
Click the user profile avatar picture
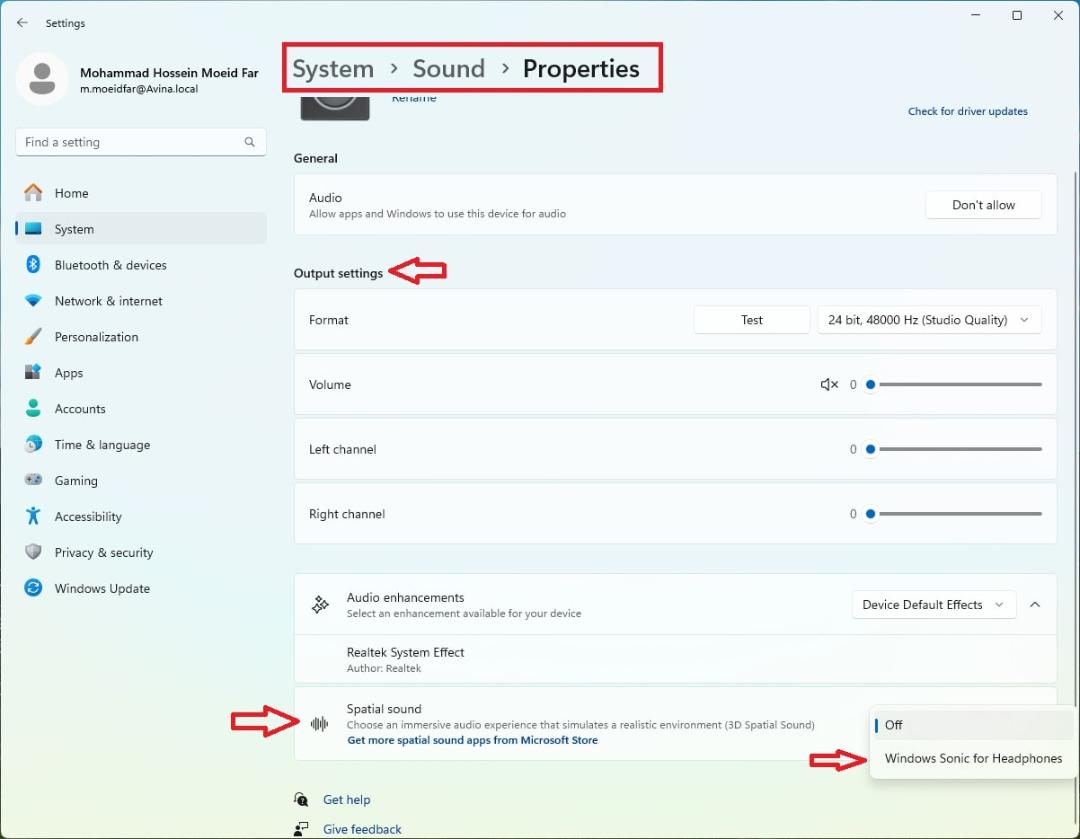click(x=42, y=79)
